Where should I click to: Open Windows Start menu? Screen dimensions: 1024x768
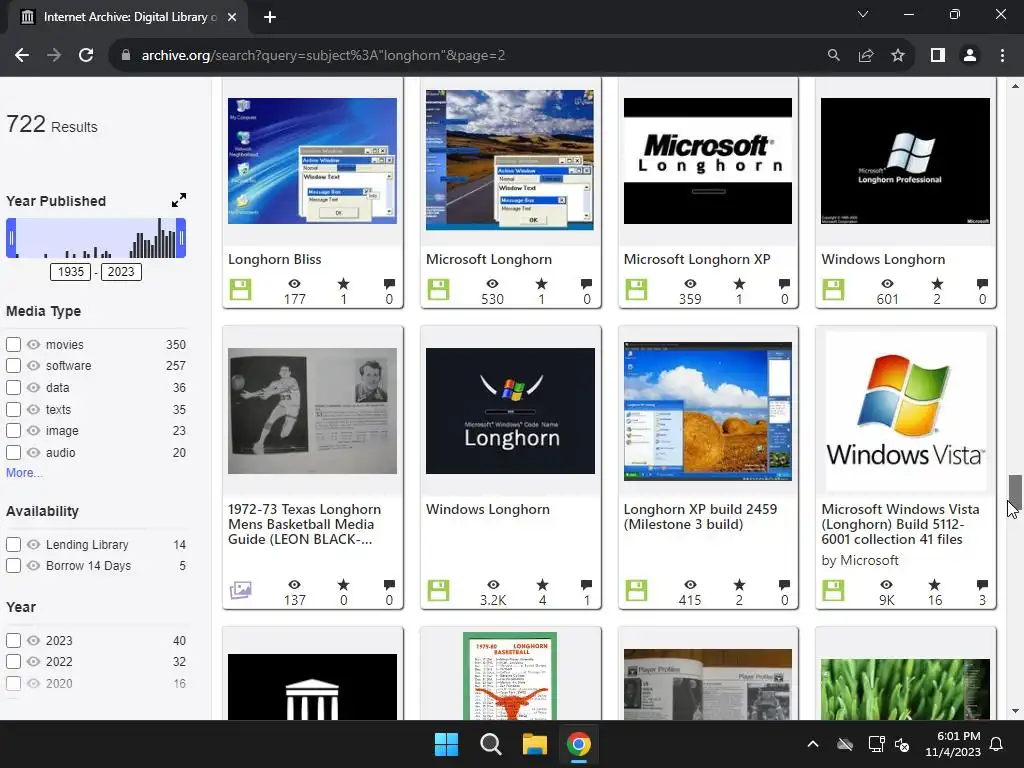tap(447, 744)
